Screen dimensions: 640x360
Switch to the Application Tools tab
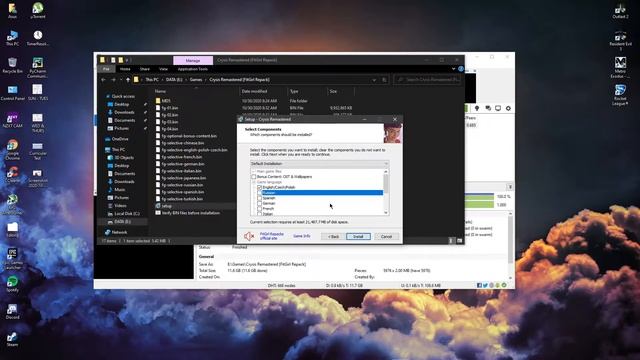[193, 69]
